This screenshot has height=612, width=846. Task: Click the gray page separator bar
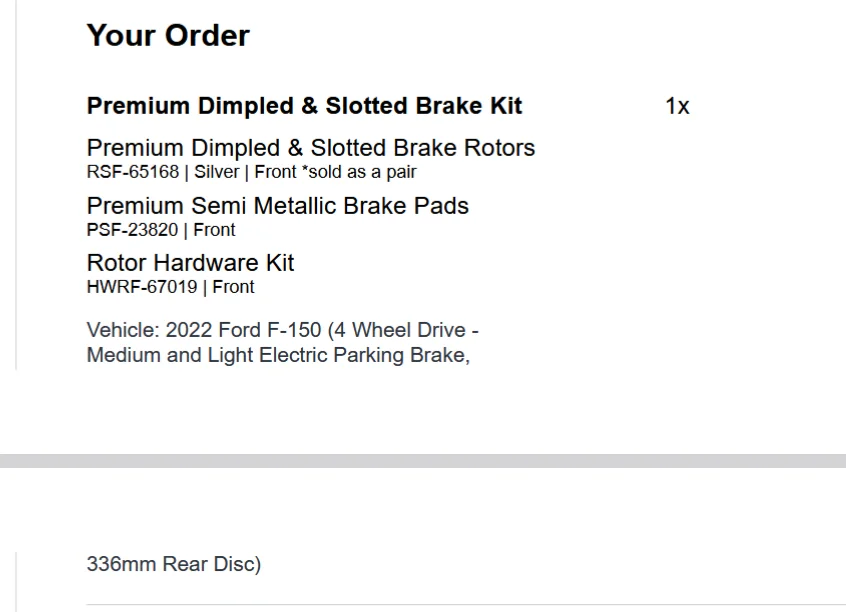423,461
